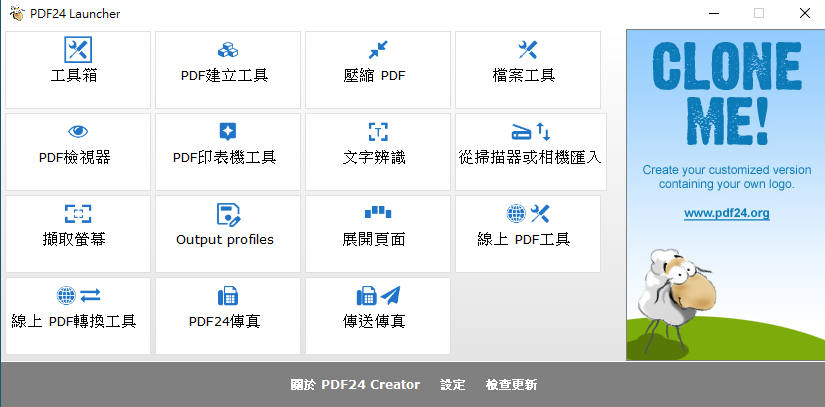Launch PDF檢視器 label

[75, 158]
